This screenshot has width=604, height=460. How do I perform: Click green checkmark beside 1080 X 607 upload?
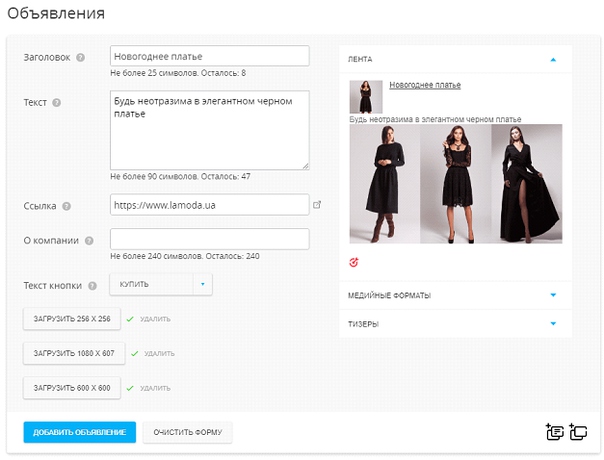tap(134, 354)
